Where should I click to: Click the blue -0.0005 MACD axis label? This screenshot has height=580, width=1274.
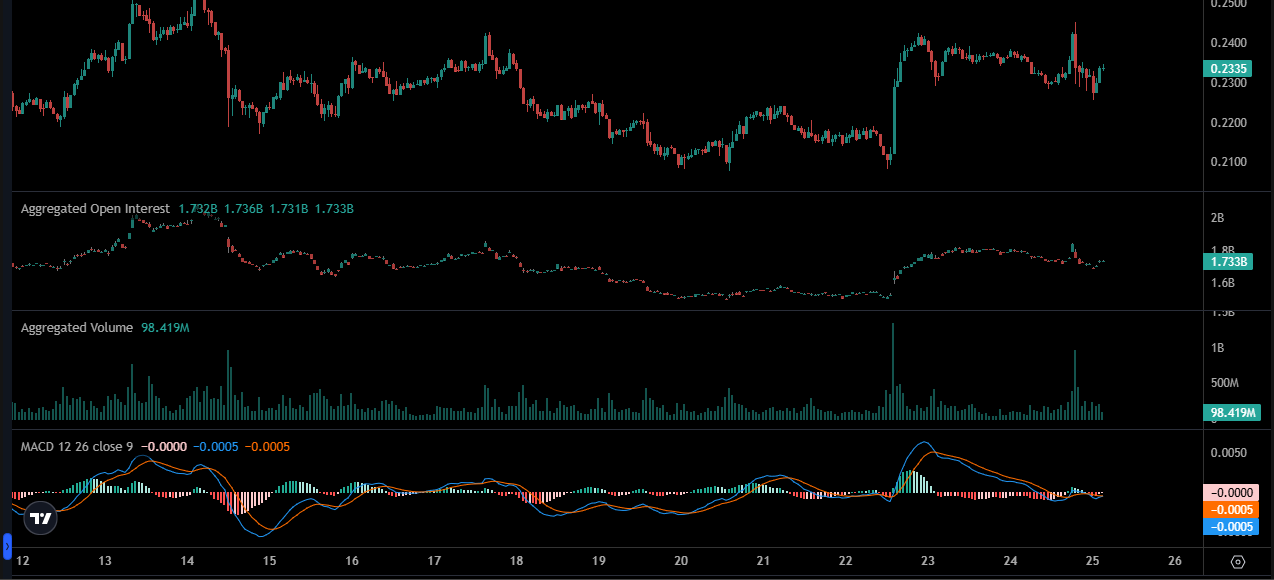coord(1231,526)
